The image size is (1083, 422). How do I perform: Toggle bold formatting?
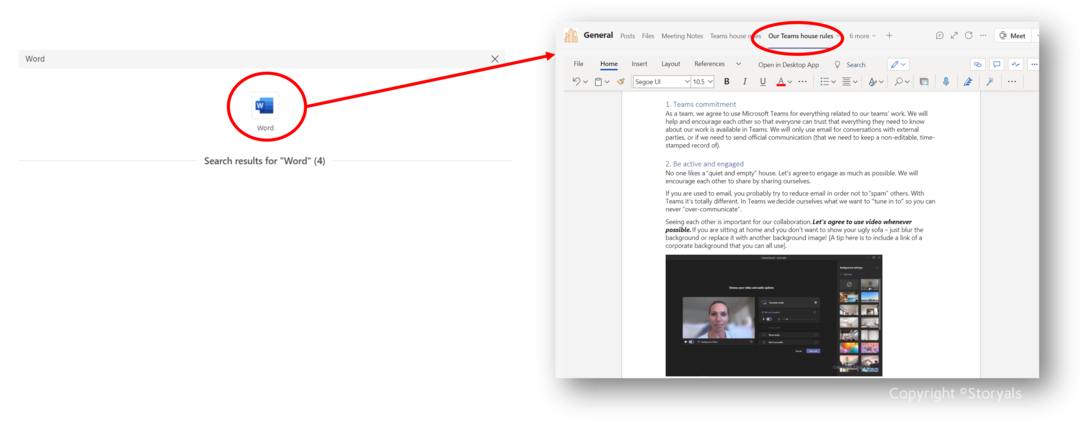click(x=727, y=81)
